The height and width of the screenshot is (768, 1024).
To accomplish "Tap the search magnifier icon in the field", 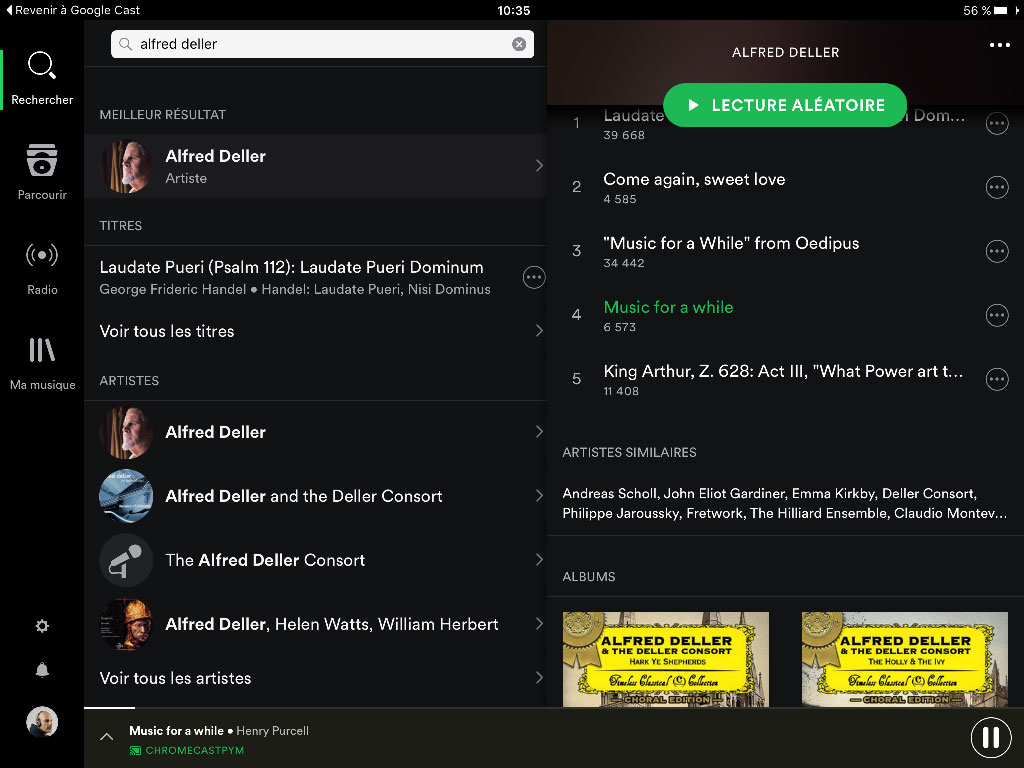I will [x=125, y=44].
